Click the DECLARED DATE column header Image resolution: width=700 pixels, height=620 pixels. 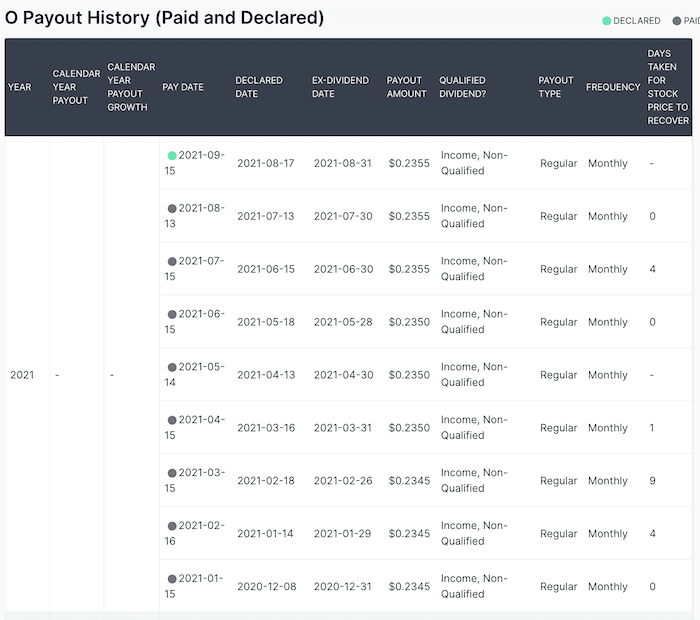click(259, 87)
